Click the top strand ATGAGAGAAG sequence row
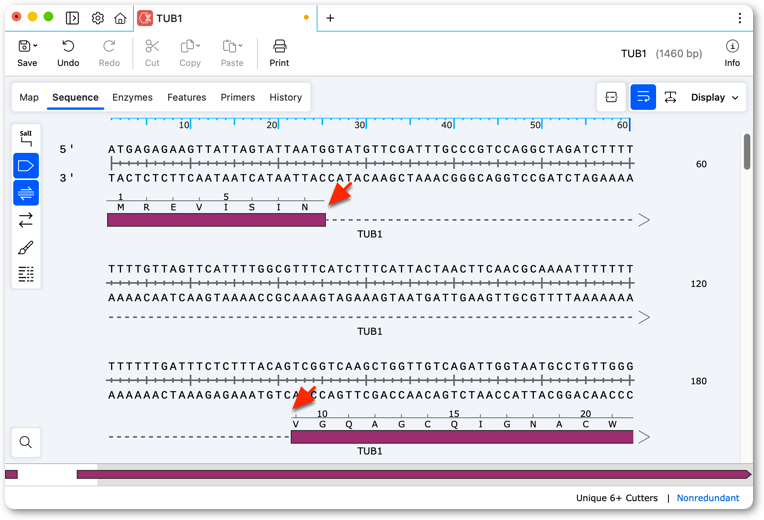The height and width of the screenshot is (520, 764). tap(371, 149)
